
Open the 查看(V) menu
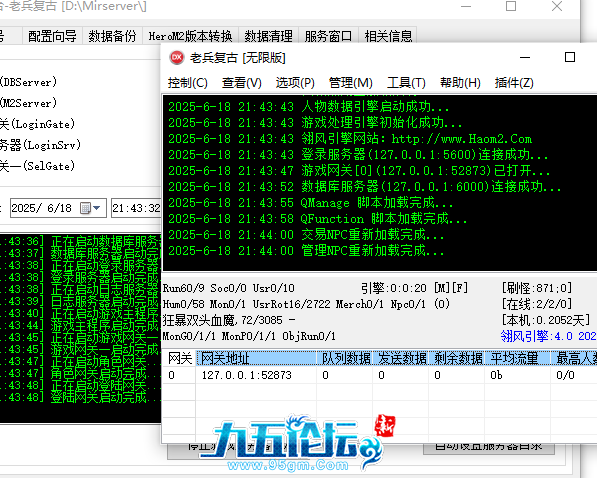point(241,83)
